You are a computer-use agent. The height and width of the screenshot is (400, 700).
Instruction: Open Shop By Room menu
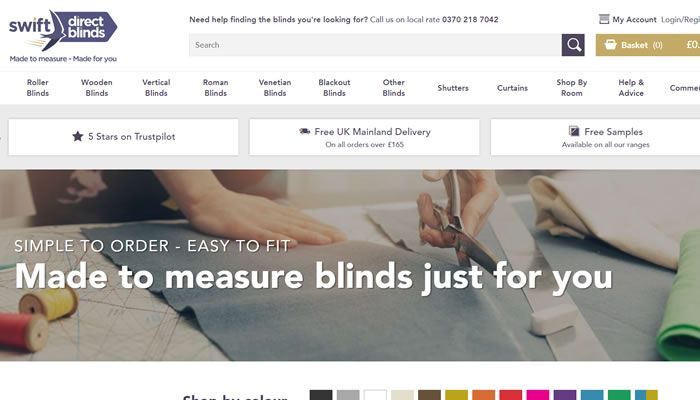571,88
